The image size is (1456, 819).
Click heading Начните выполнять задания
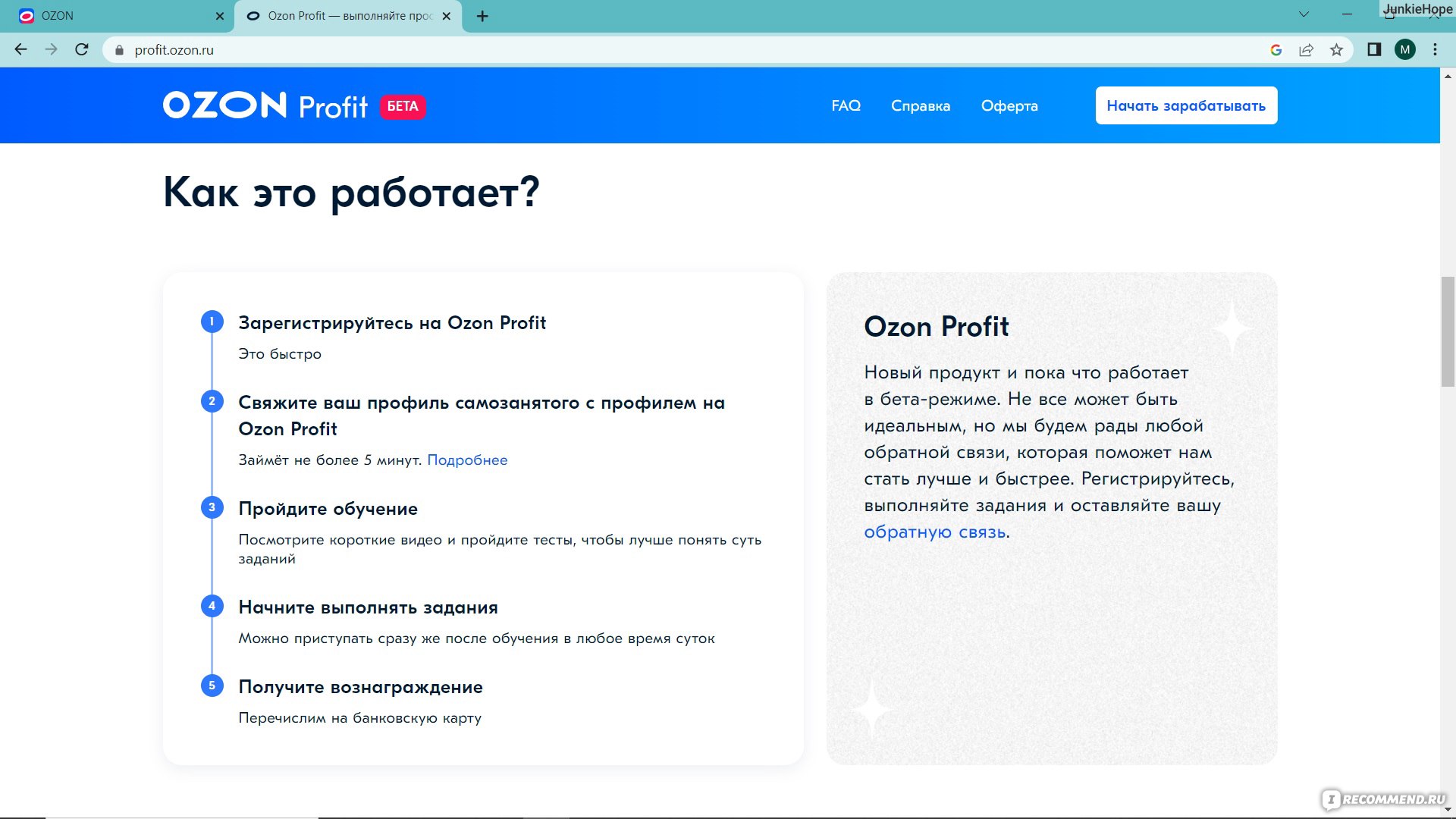tap(368, 607)
